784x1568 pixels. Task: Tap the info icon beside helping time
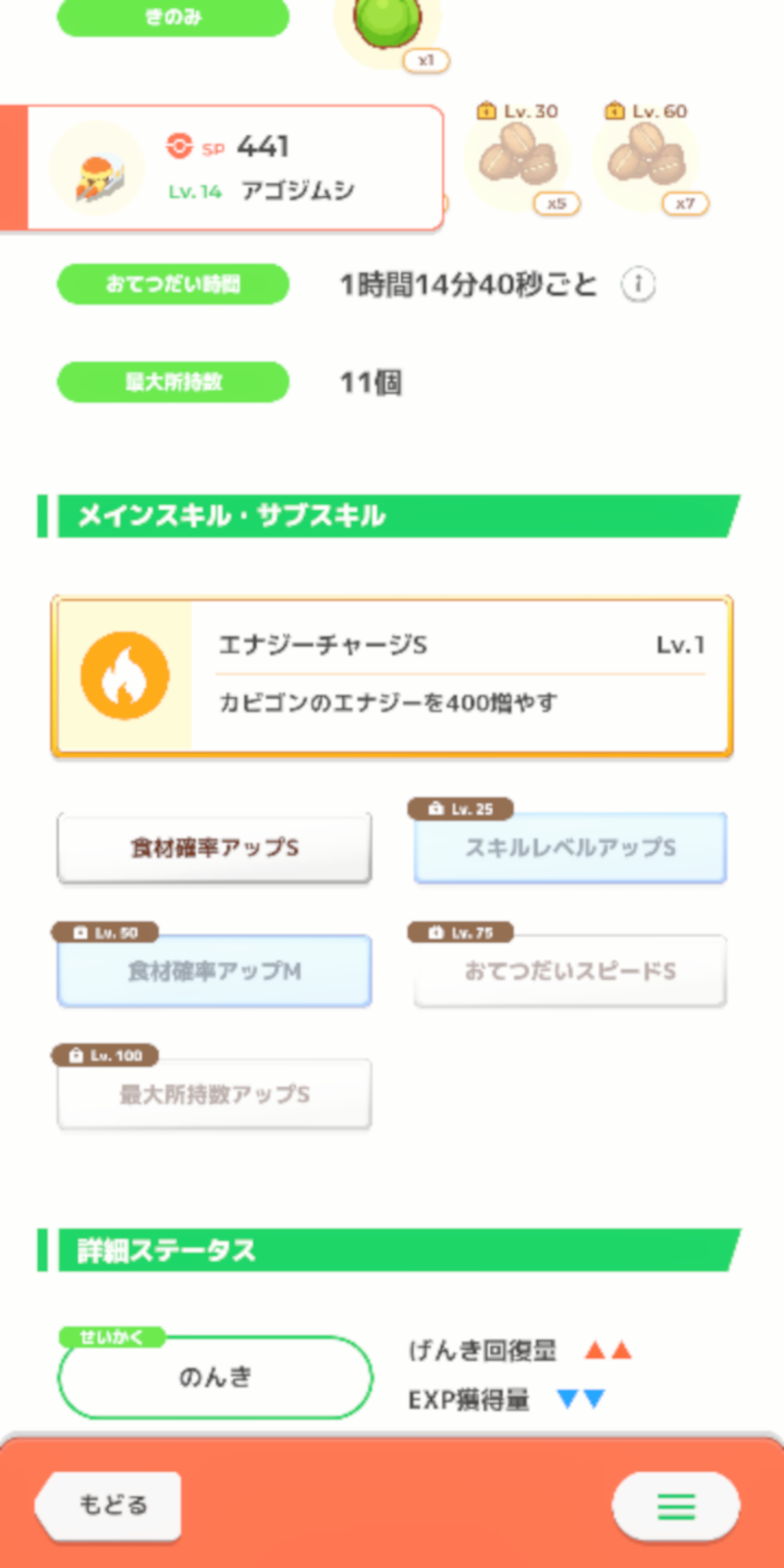click(638, 284)
